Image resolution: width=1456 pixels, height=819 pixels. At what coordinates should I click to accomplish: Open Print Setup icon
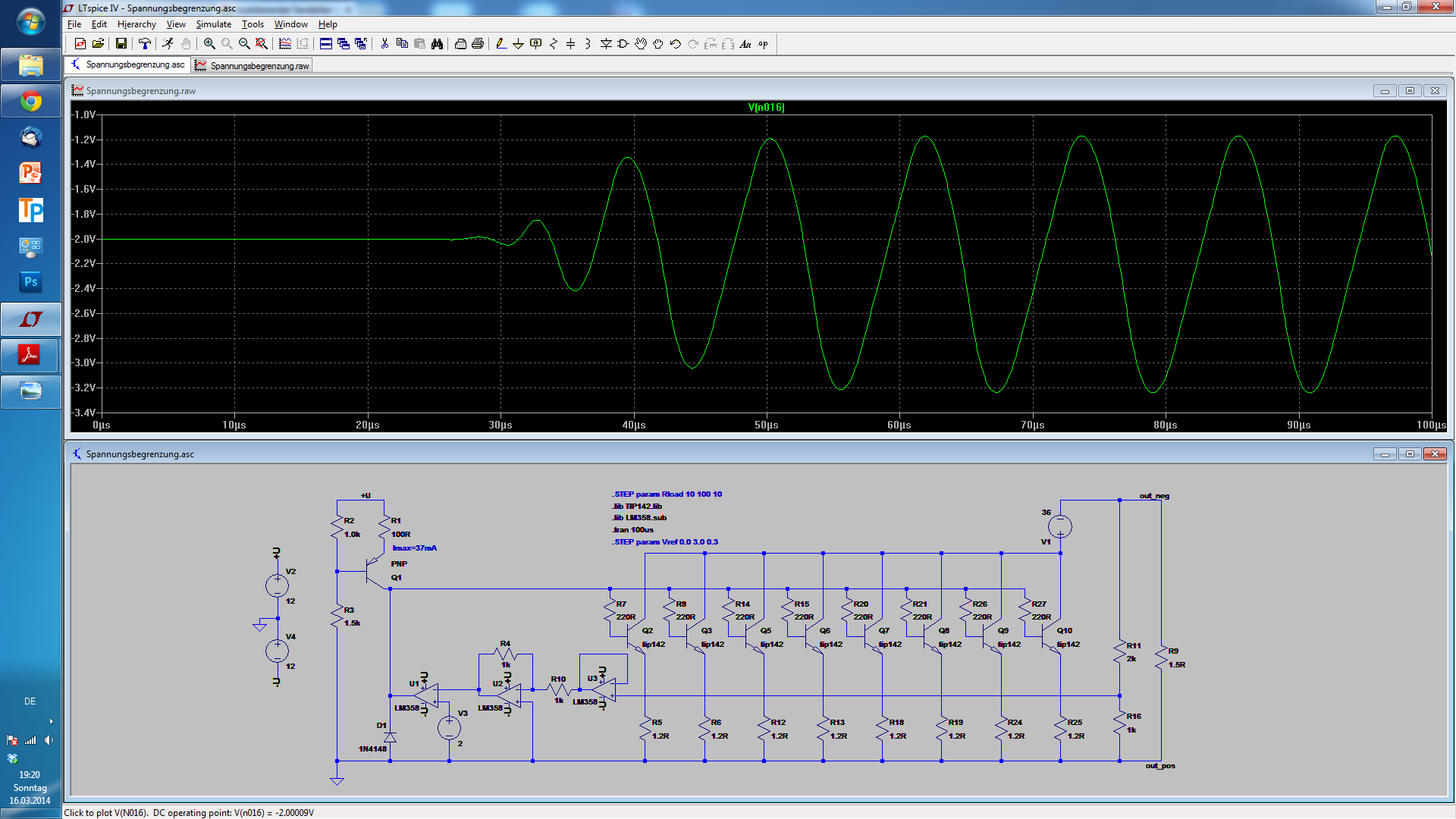[x=460, y=44]
